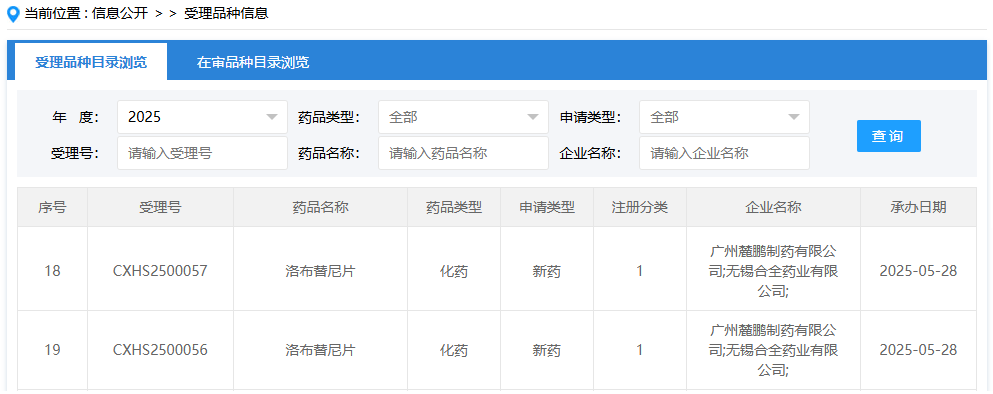Click 信息公开 in the breadcrumb
This screenshot has width=993, height=394.
119,13
